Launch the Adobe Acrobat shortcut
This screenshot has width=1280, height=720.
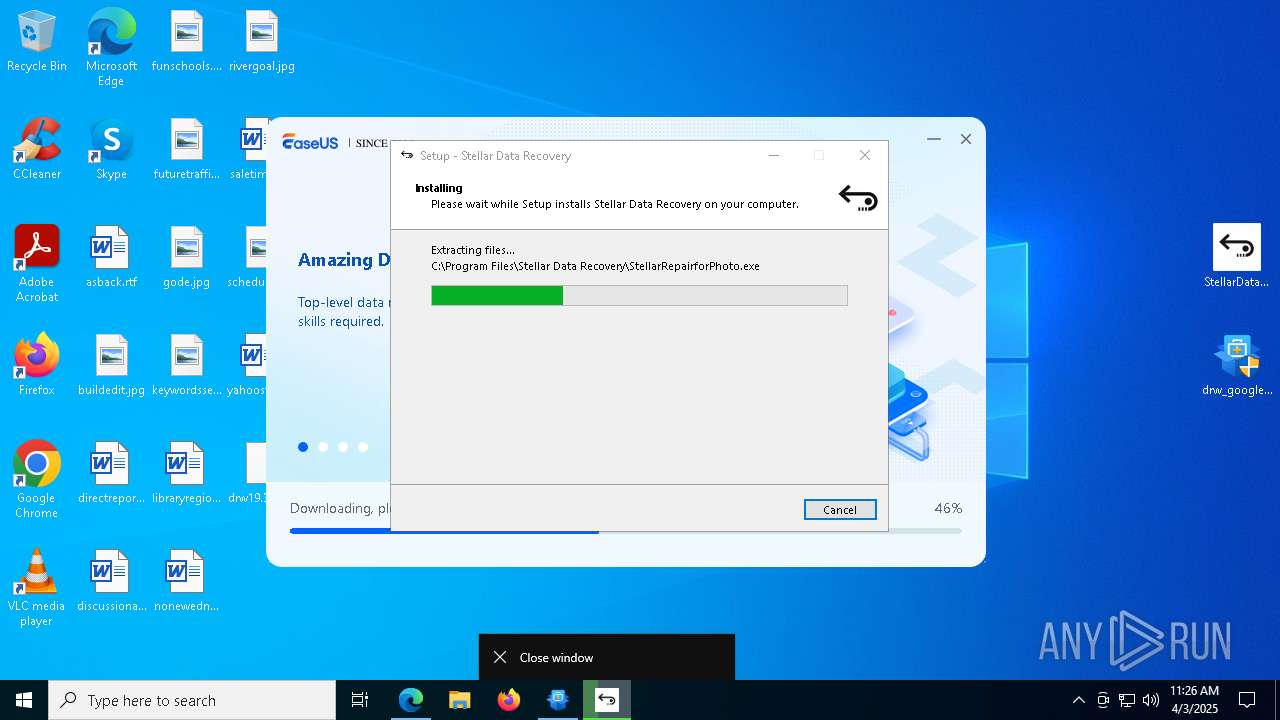click(37, 264)
